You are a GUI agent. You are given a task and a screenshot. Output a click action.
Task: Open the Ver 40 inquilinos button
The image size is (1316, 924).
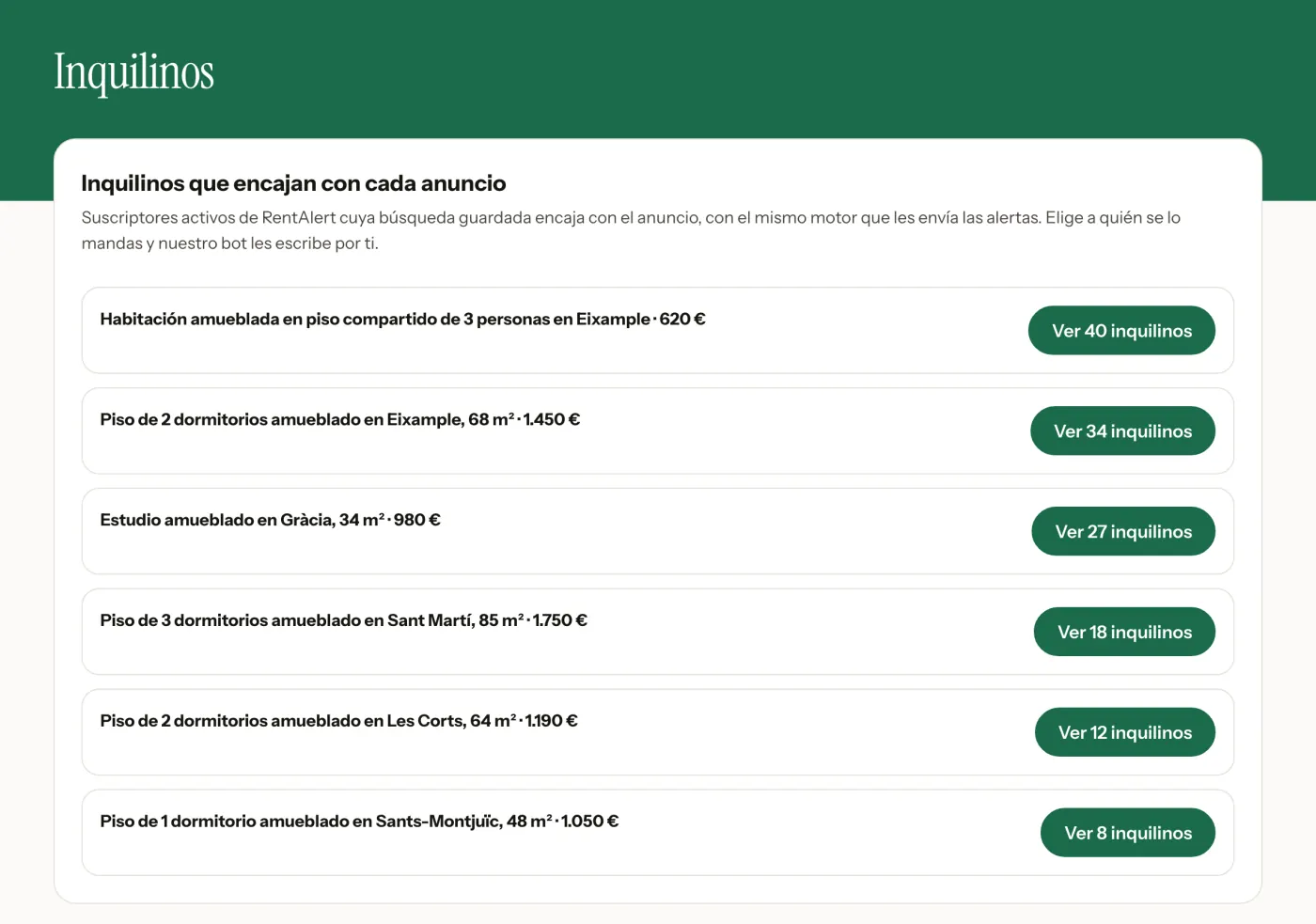(1121, 330)
